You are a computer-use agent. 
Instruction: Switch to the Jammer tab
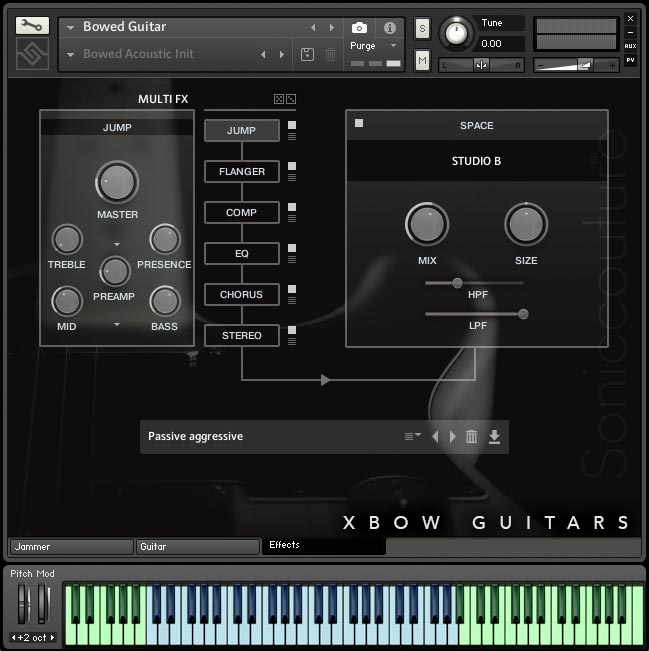click(x=71, y=547)
